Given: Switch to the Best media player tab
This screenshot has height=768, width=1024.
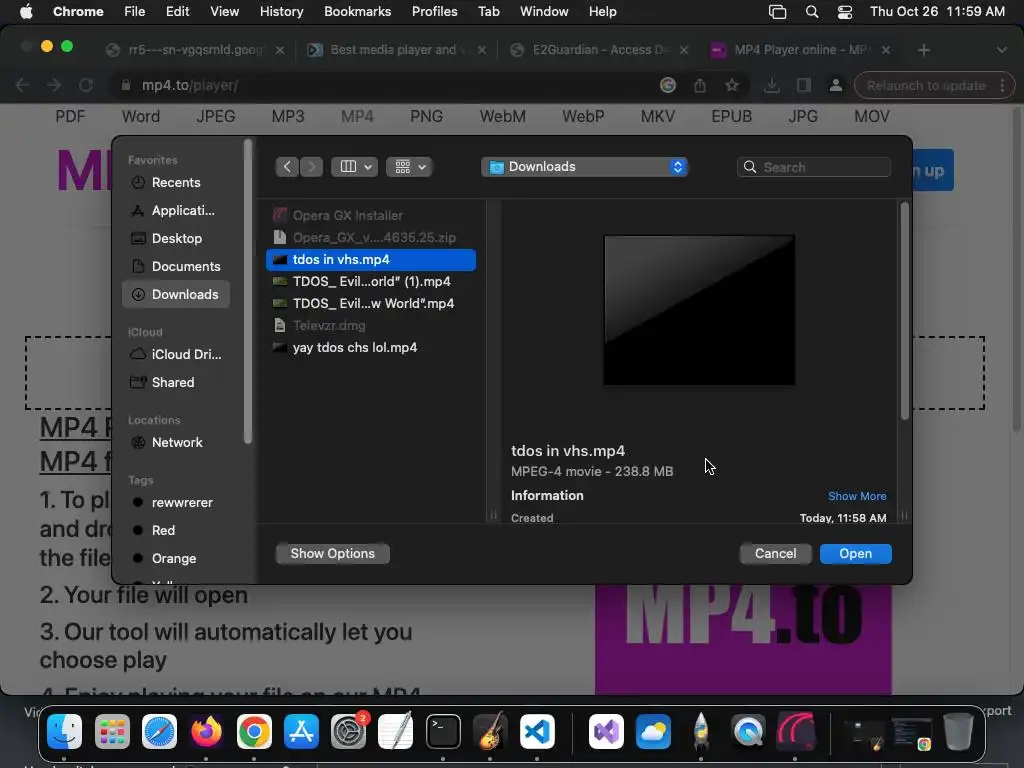Looking at the screenshot, I should [x=395, y=50].
